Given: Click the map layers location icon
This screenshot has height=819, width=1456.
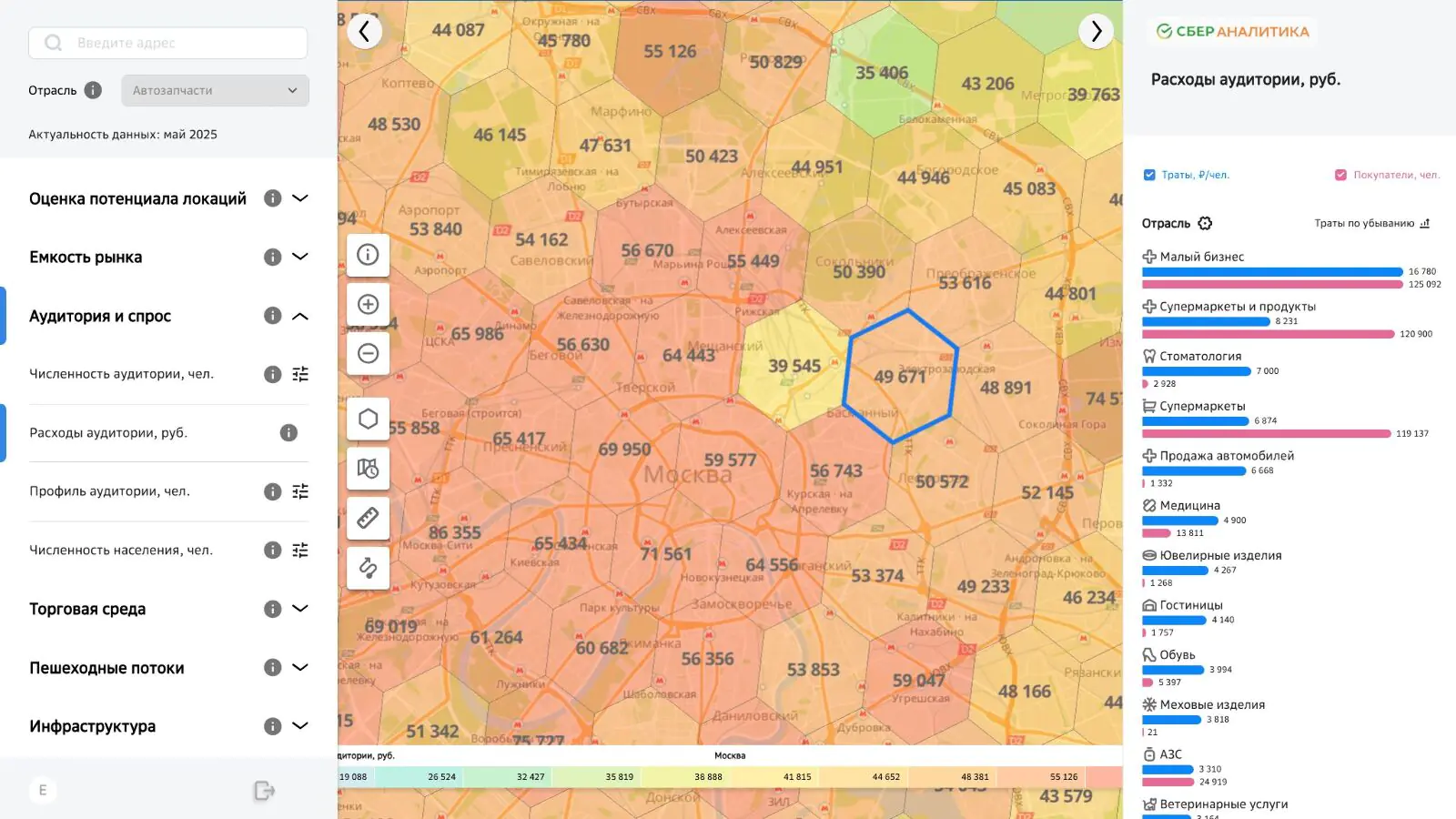Looking at the screenshot, I should pos(368,469).
